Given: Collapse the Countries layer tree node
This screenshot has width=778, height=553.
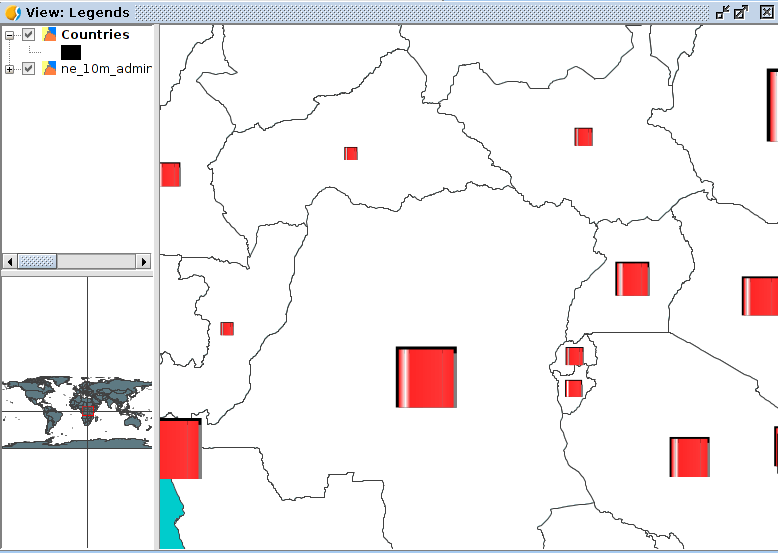Looking at the screenshot, I should tap(10, 35).
